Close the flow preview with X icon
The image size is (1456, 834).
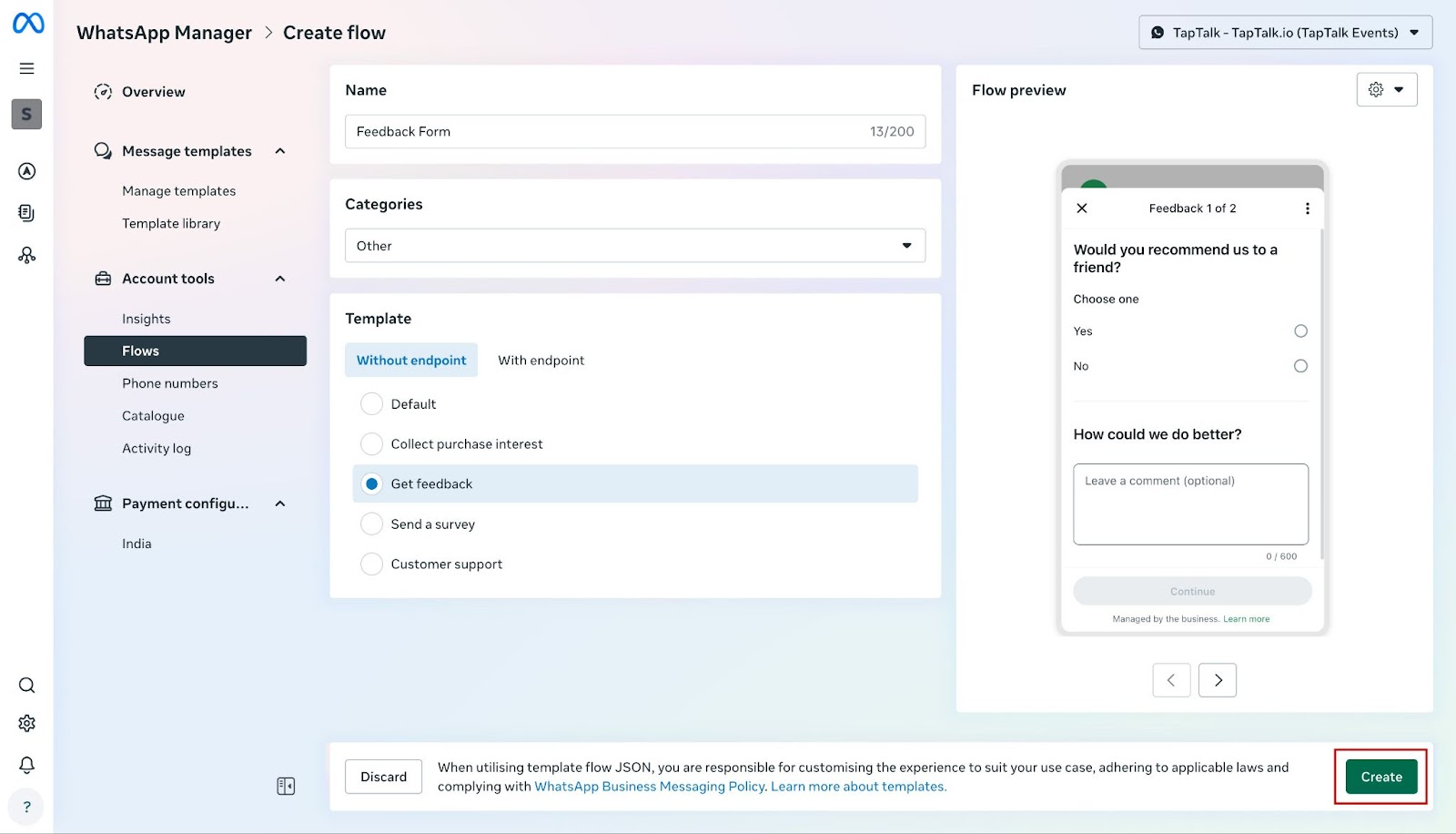(1082, 208)
